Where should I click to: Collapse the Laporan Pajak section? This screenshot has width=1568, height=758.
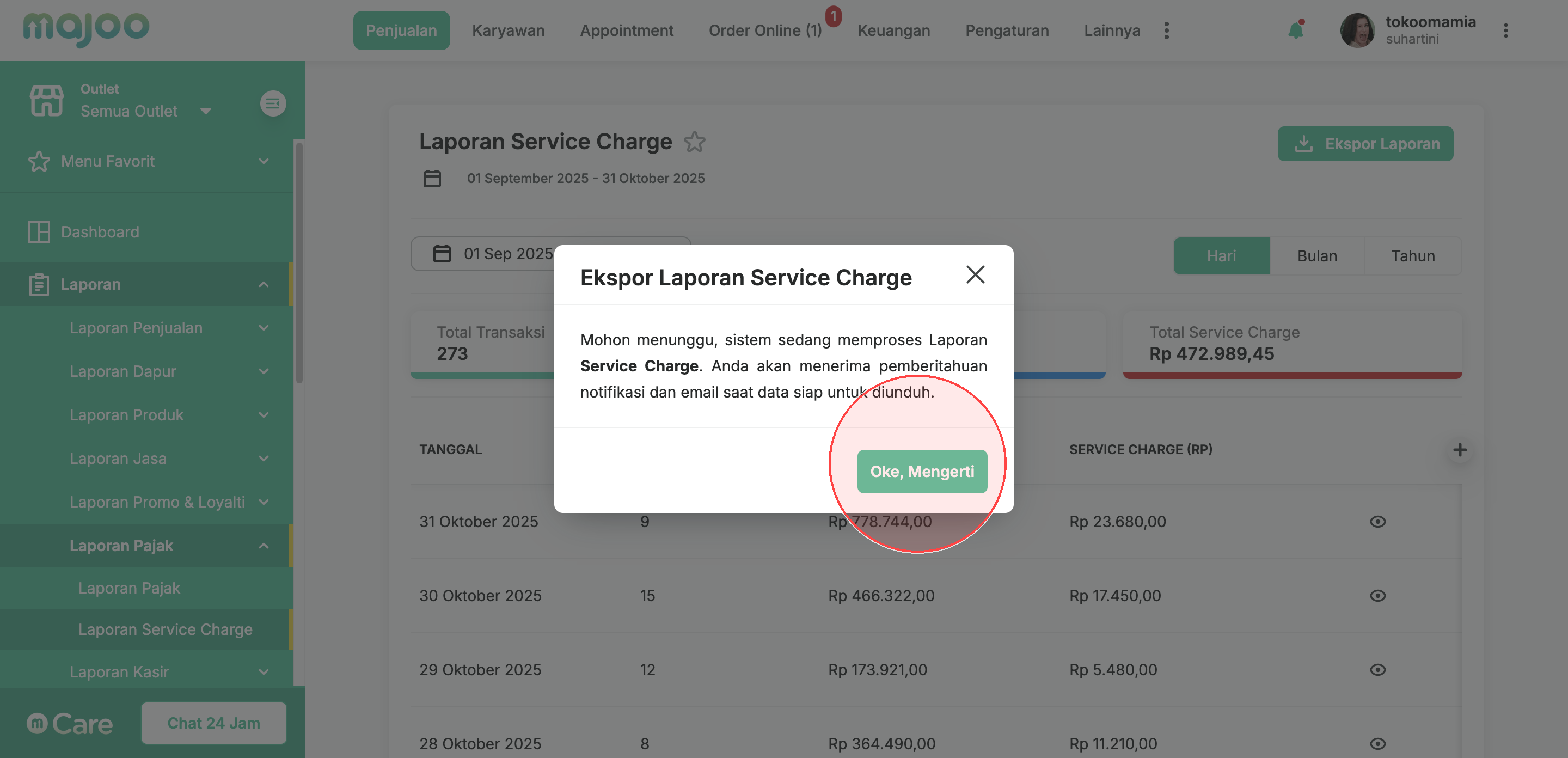pyautogui.click(x=263, y=546)
